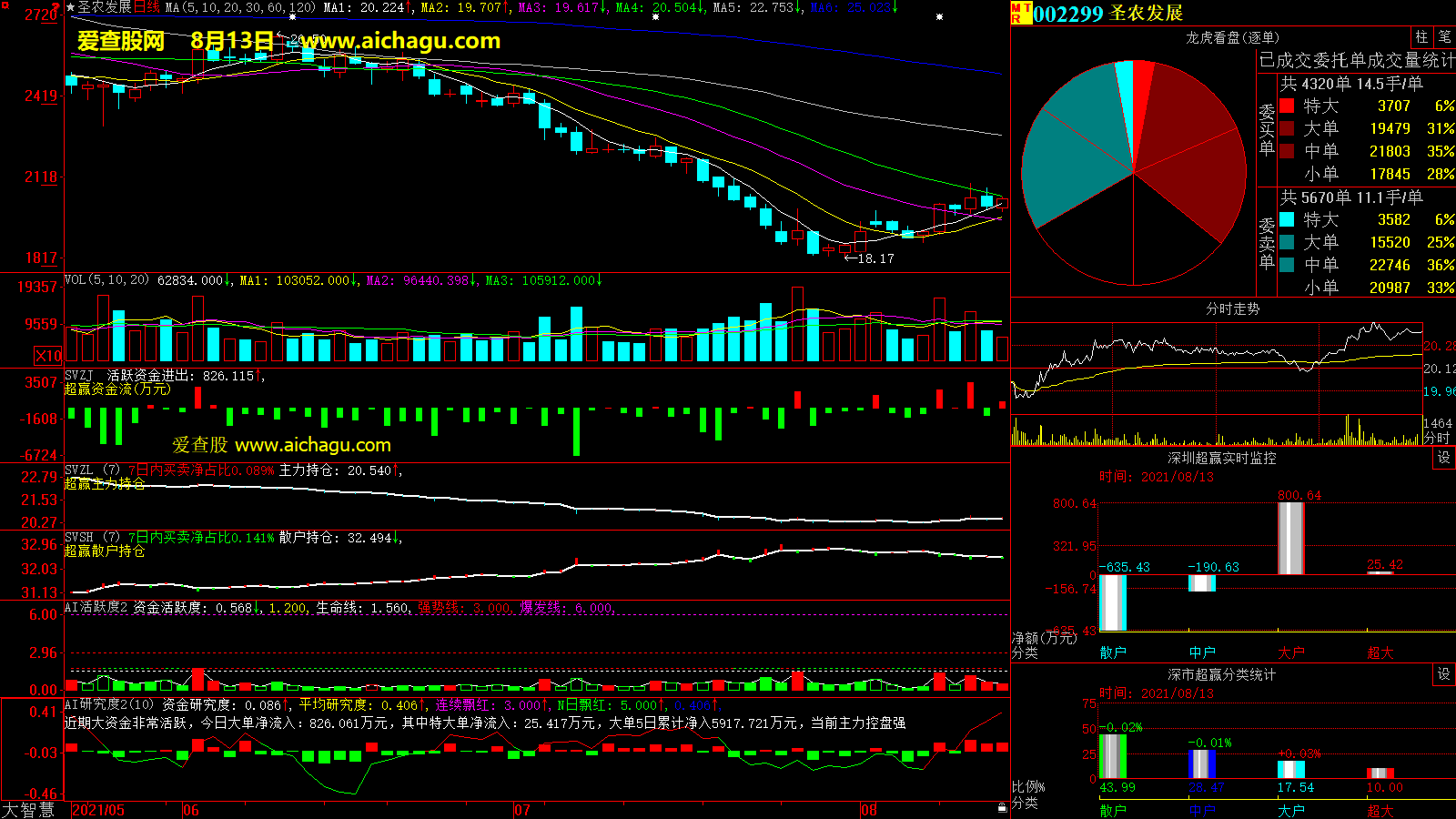Click the lock icon at bottom of chart
1456x819 pixels.
click(x=1002, y=807)
